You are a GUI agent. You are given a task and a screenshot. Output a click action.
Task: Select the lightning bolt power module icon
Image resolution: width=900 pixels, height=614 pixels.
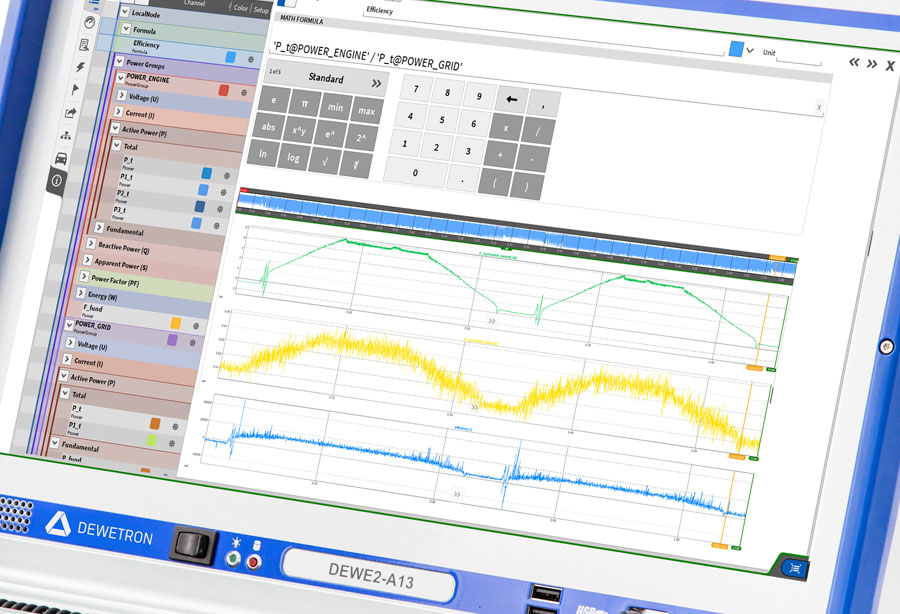pos(80,67)
